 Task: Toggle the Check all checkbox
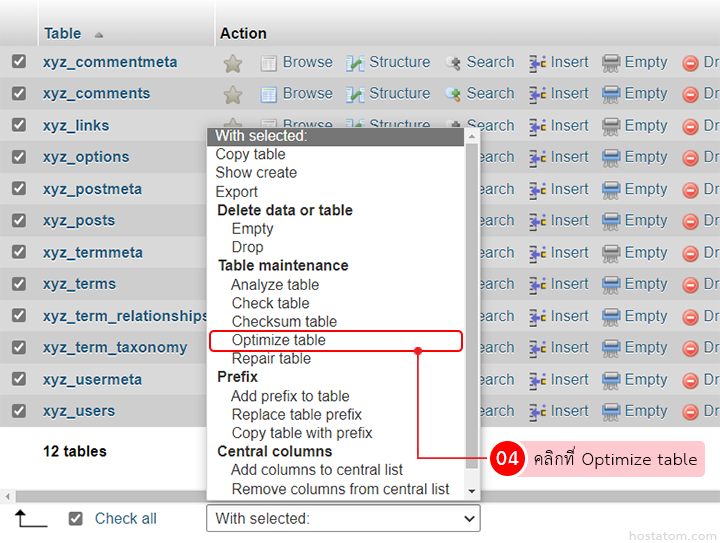(x=75, y=519)
